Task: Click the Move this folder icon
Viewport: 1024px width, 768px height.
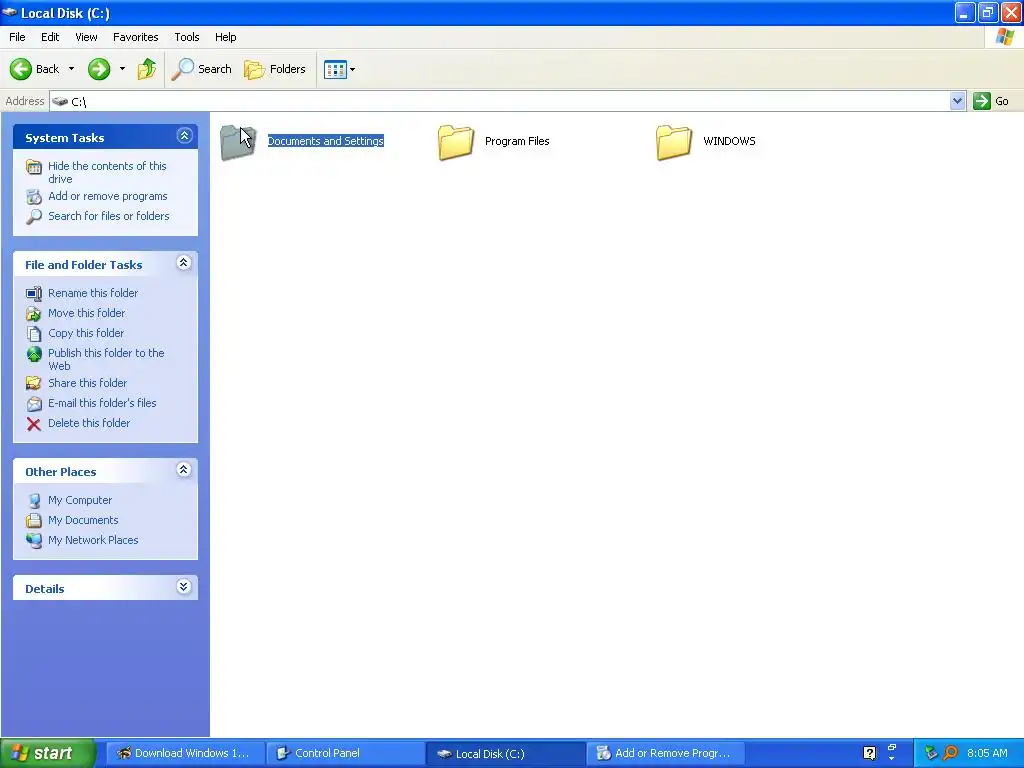Action: (x=34, y=313)
